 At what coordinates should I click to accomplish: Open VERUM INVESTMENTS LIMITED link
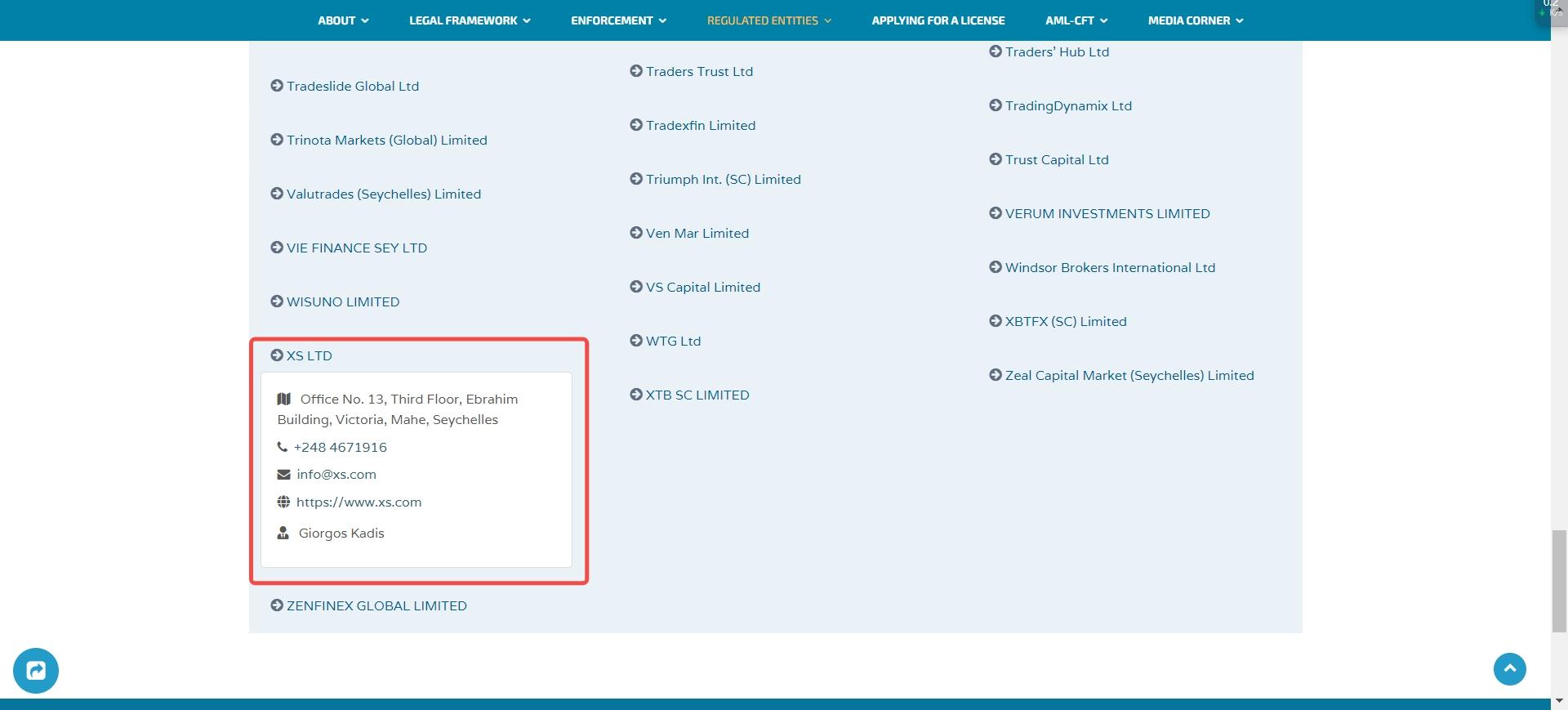[x=1107, y=213]
